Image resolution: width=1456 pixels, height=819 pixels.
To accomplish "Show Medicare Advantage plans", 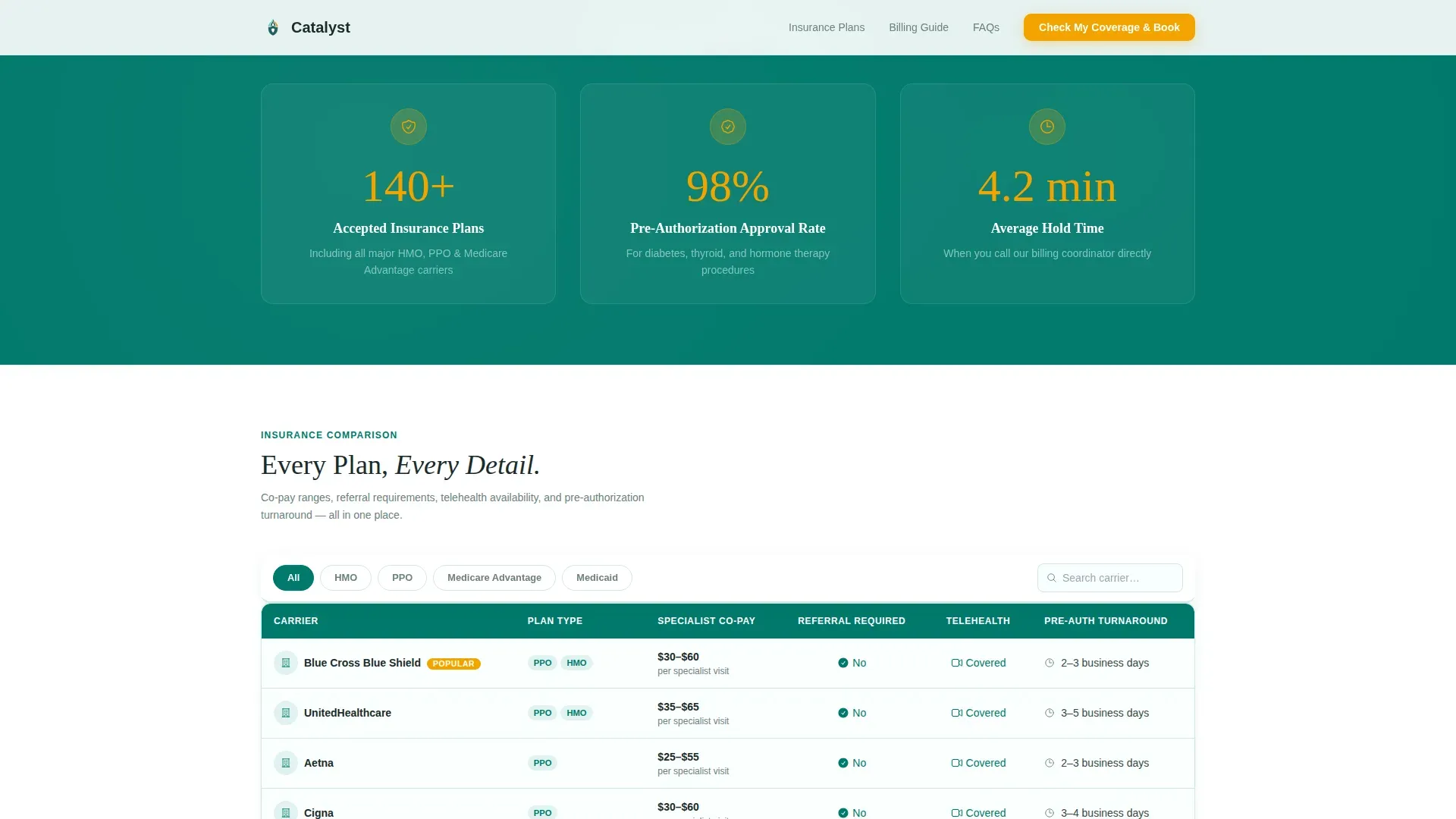I will (x=494, y=578).
